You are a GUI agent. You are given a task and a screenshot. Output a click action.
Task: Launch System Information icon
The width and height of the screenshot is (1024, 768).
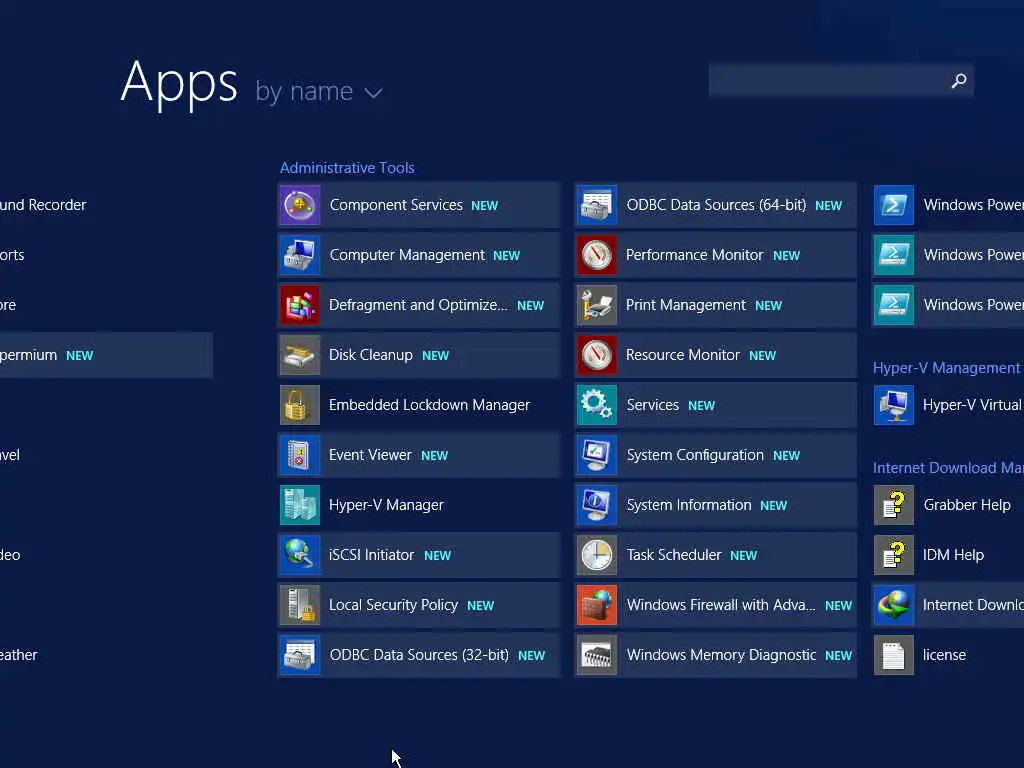[597, 505]
